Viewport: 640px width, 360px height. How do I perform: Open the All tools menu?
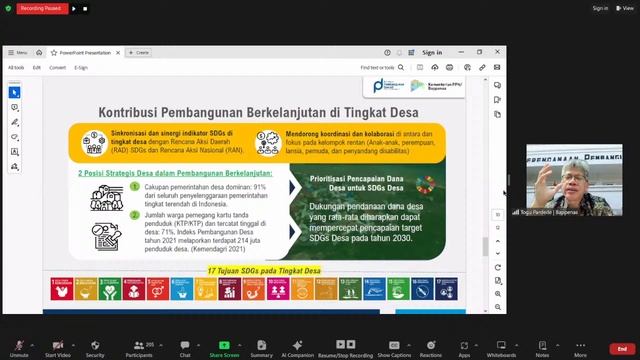(x=16, y=68)
